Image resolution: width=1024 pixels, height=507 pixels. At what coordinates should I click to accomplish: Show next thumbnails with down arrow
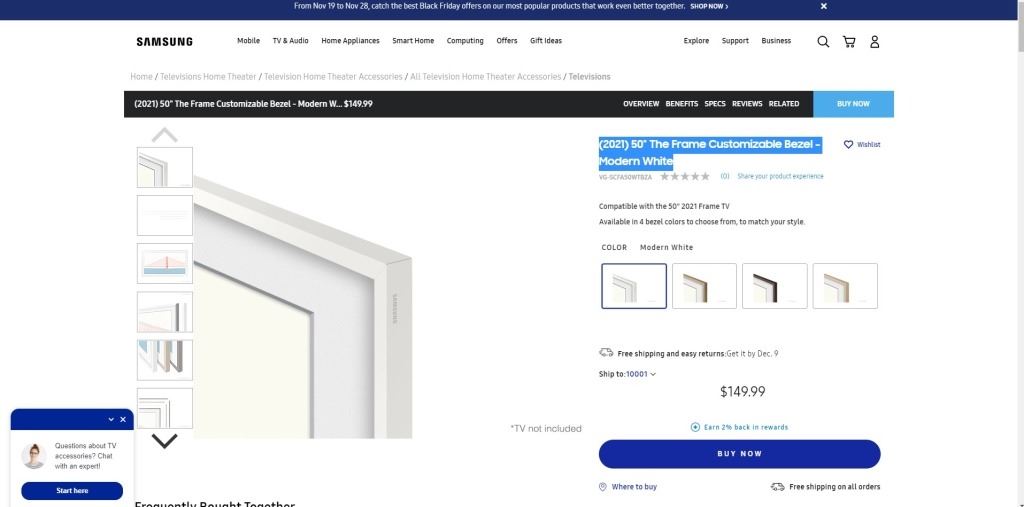(165, 441)
